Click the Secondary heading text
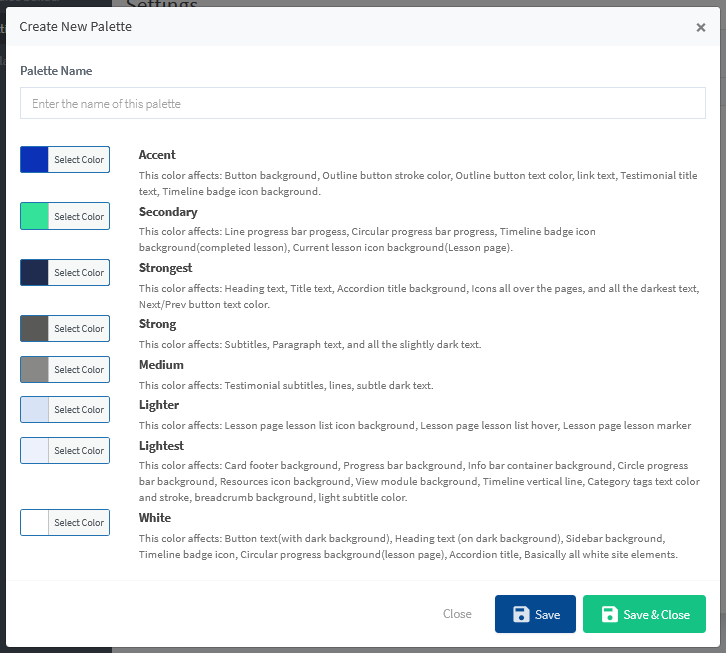 [x=168, y=212]
